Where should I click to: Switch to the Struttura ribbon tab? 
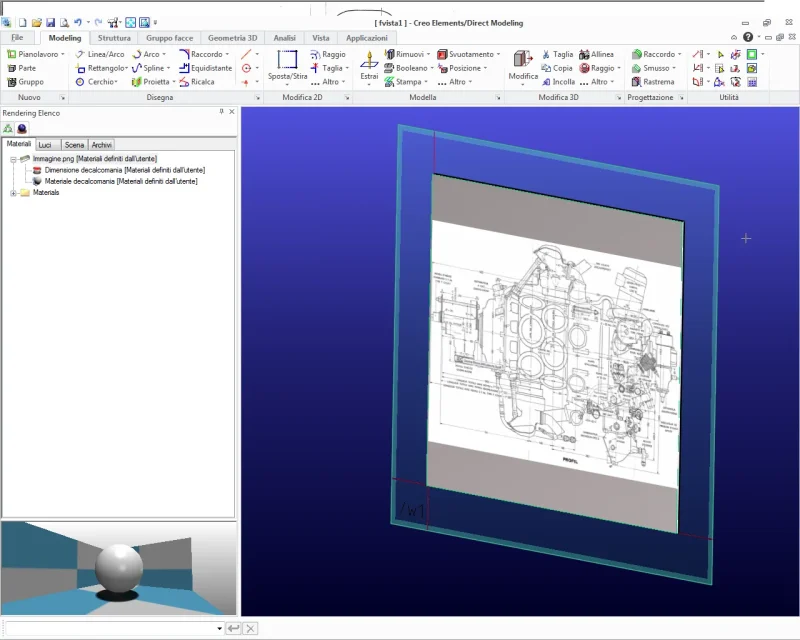[x=114, y=38]
